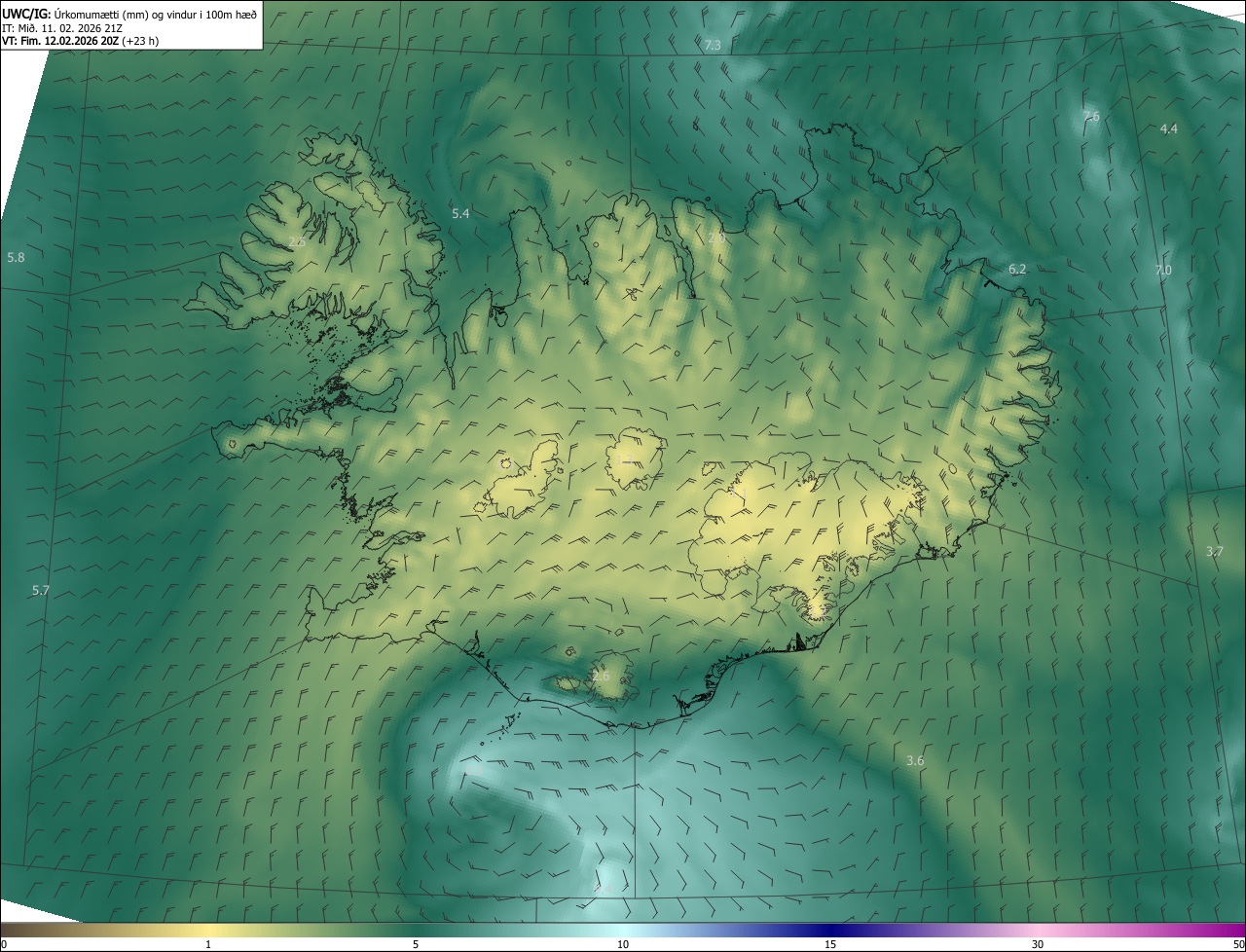
Task: Click the legend tick label '10'
Action: [623, 944]
